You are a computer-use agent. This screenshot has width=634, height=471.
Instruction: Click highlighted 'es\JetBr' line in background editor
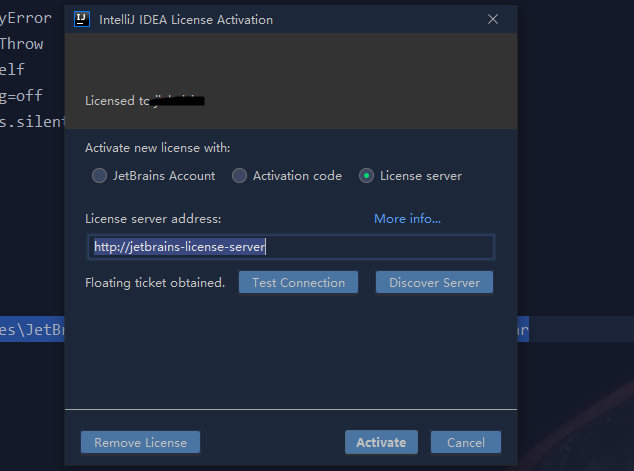32,330
